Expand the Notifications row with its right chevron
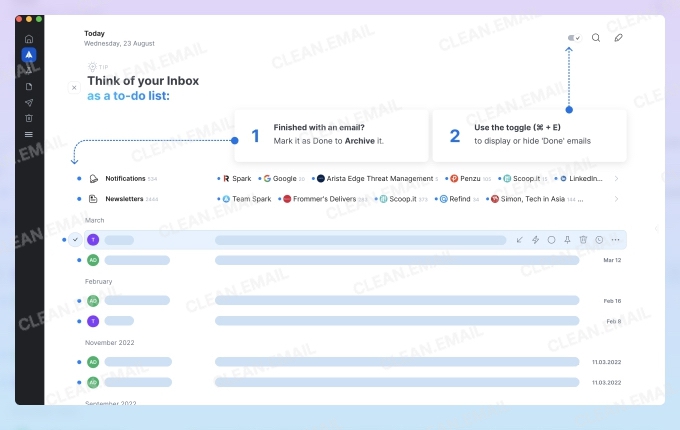This screenshot has height=430, width=680. coord(616,179)
